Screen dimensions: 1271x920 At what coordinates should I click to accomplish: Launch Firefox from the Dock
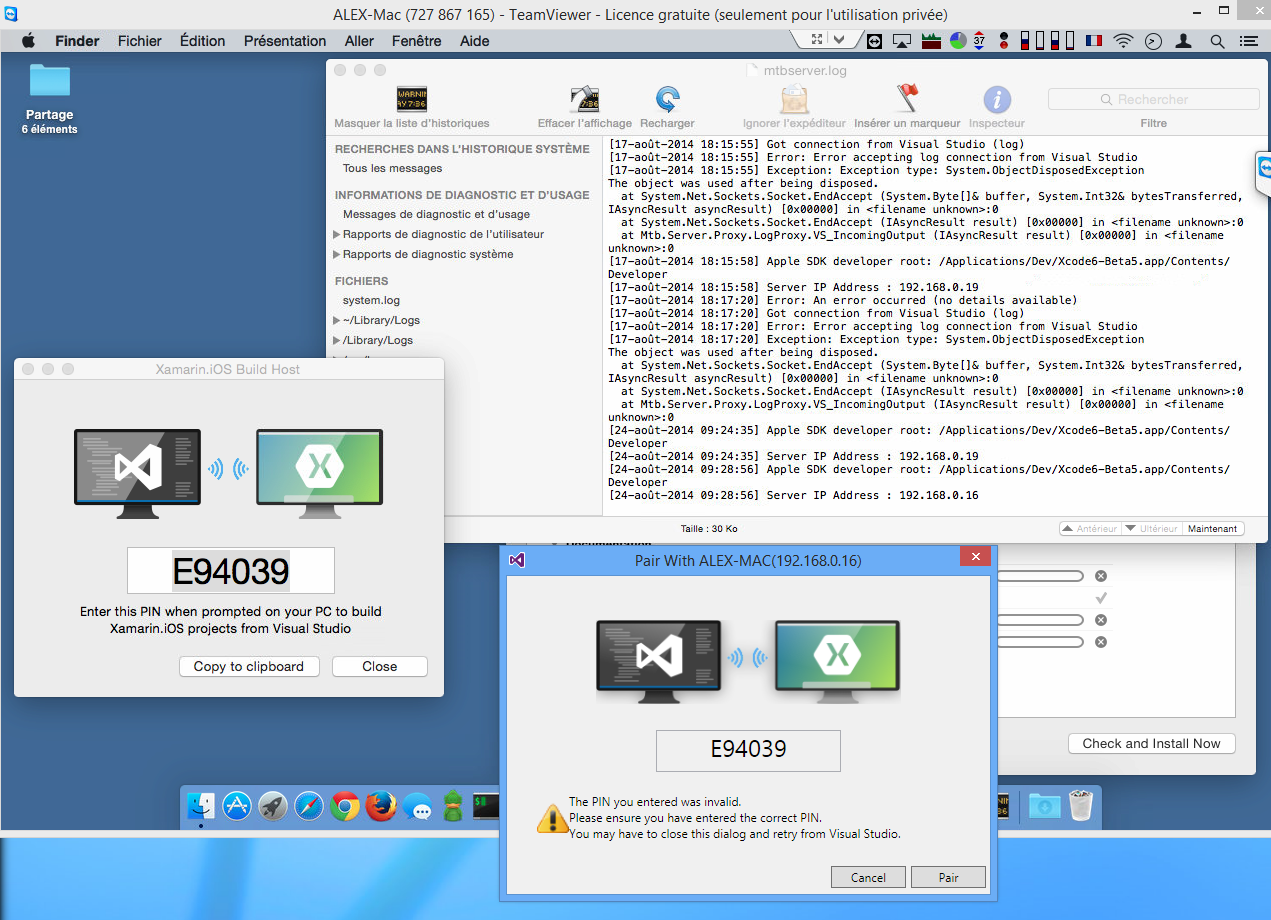pyautogui.click(x=381, y=806)
